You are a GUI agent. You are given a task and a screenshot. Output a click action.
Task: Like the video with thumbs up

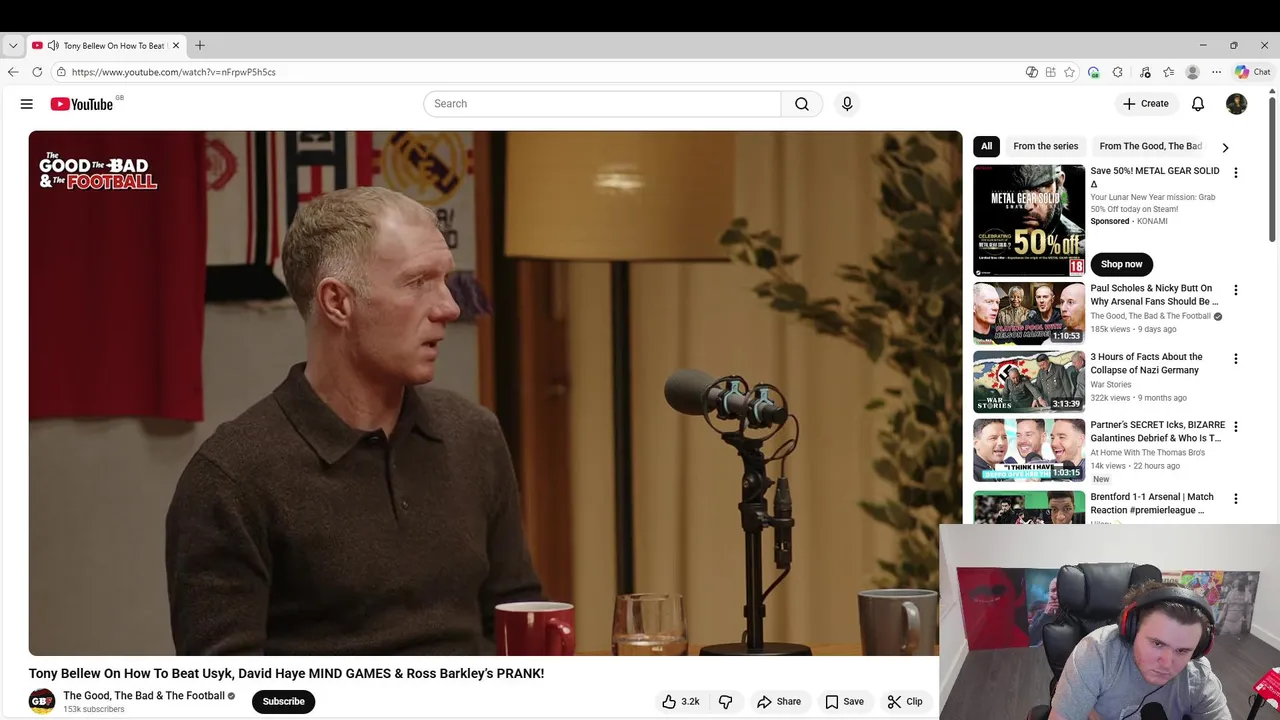[680, 702]
